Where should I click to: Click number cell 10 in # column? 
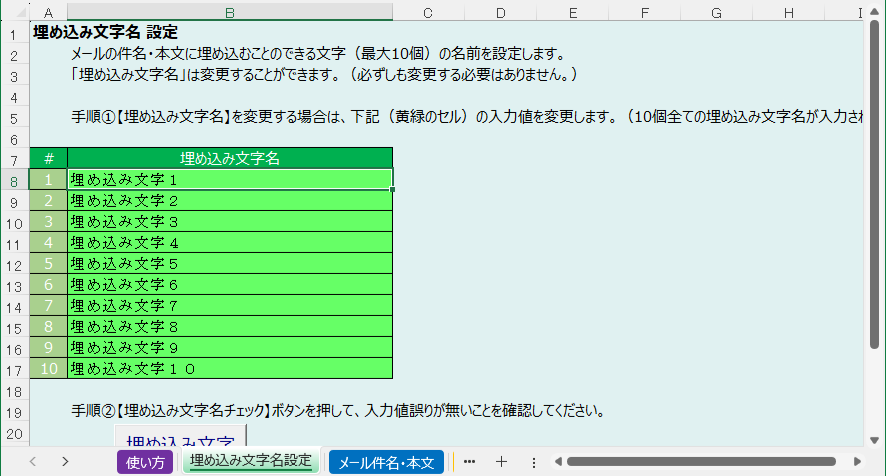pyautogui.click(x=49, y=369)
